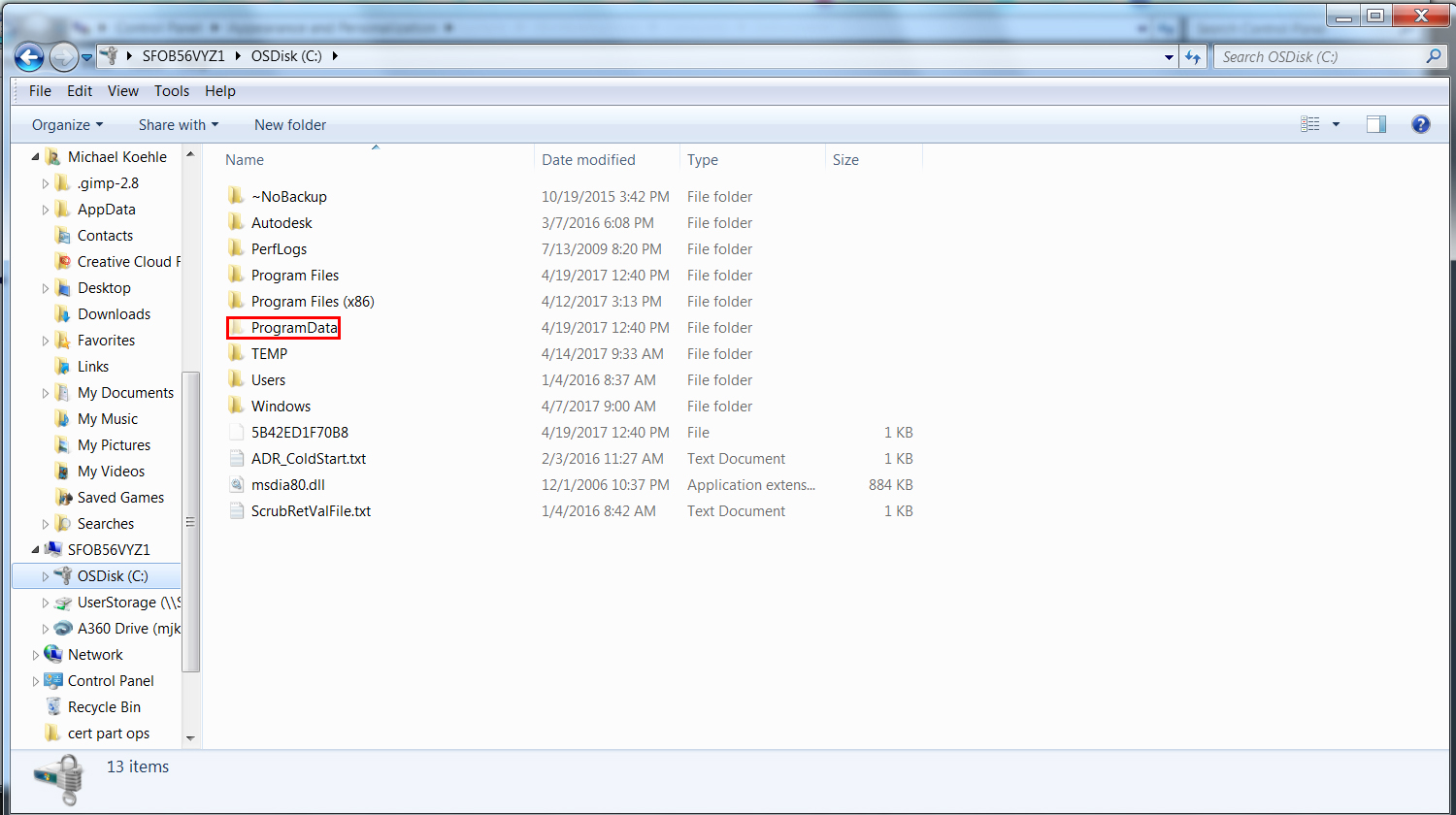Open the recent pages dropdown arrow
1456x815 pixels.
pyautogui.click(x=86, y=57)
